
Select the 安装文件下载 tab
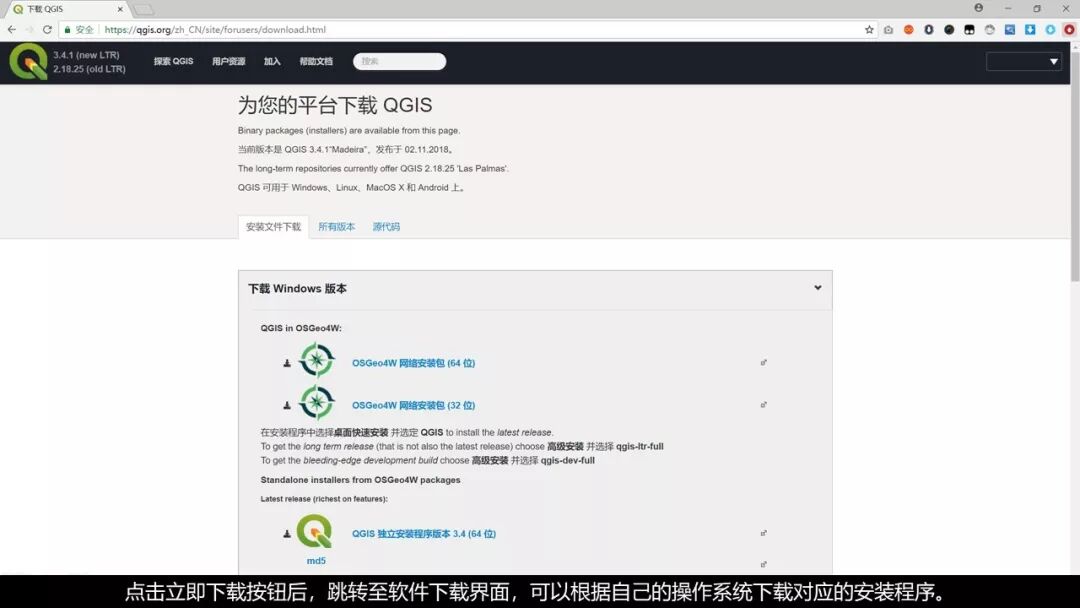273,227
